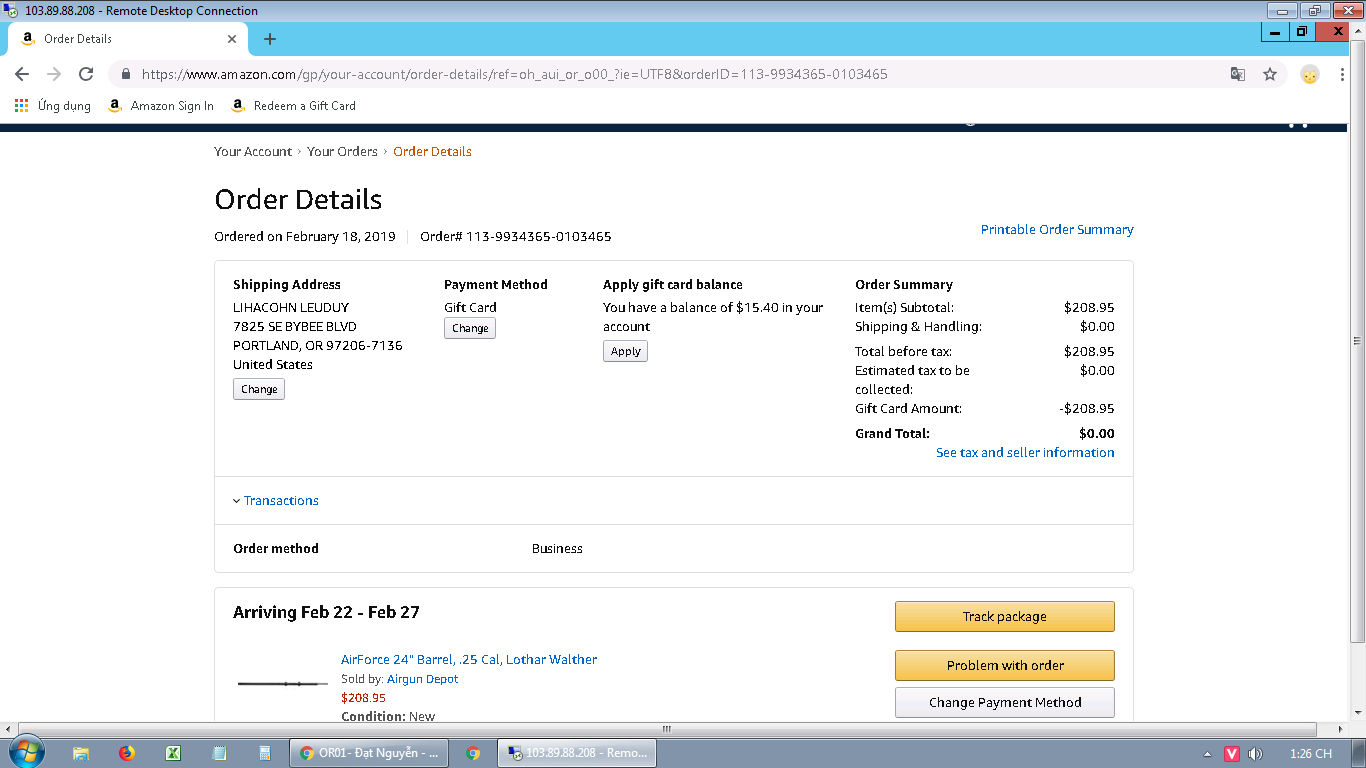Click the browser back arrow

click(22, 74)
